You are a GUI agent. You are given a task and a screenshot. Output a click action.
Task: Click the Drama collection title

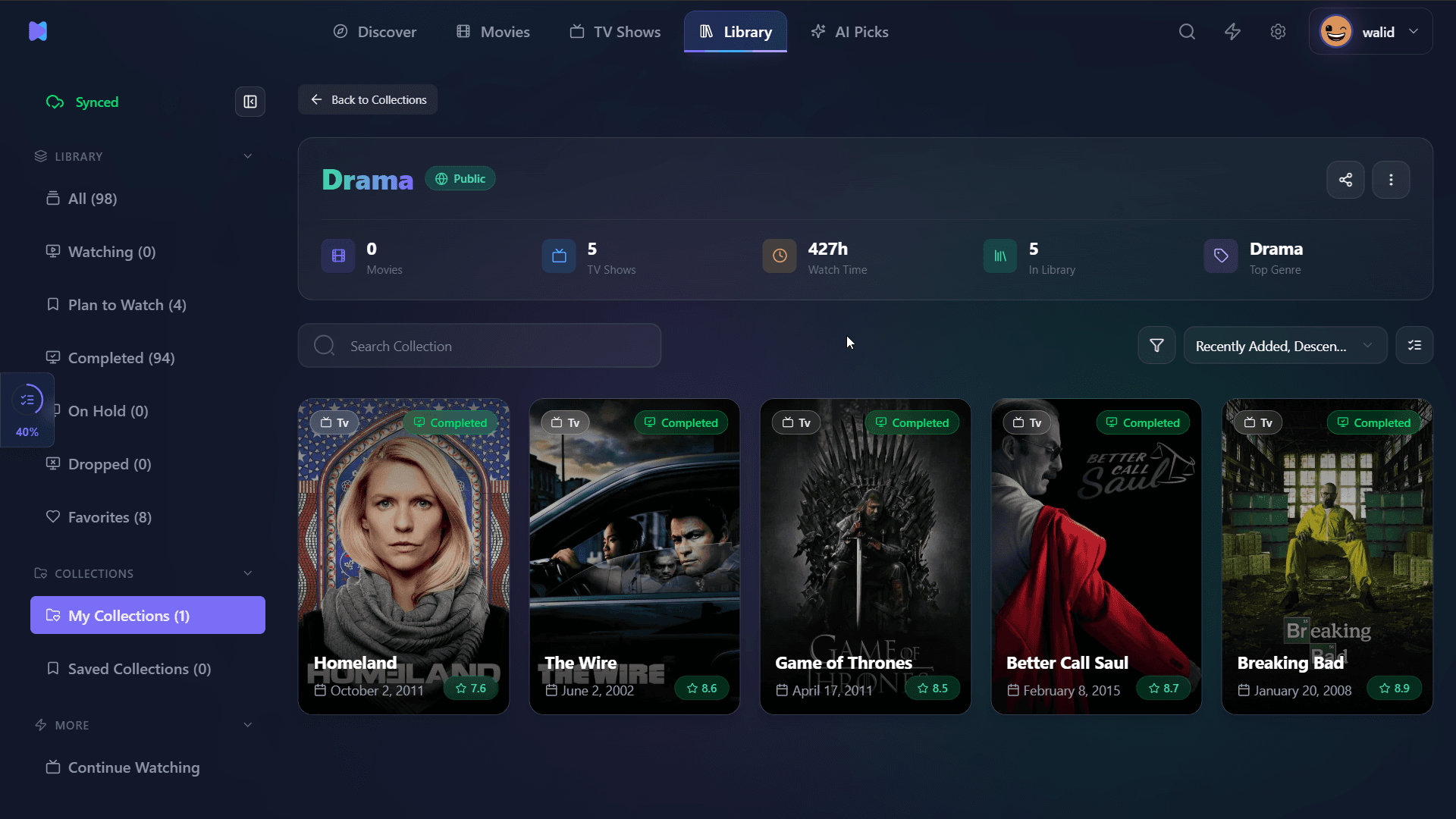pos(367,180)
